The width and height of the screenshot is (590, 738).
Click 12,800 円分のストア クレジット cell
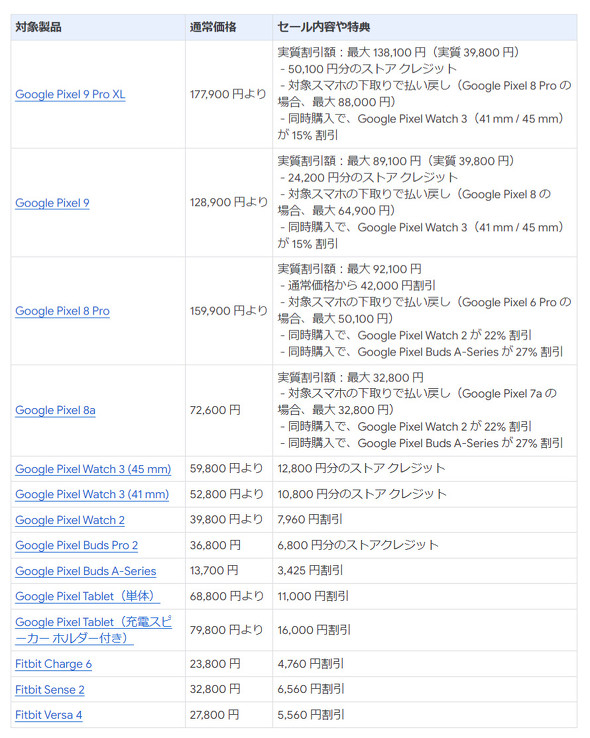(x=424, y=469)
